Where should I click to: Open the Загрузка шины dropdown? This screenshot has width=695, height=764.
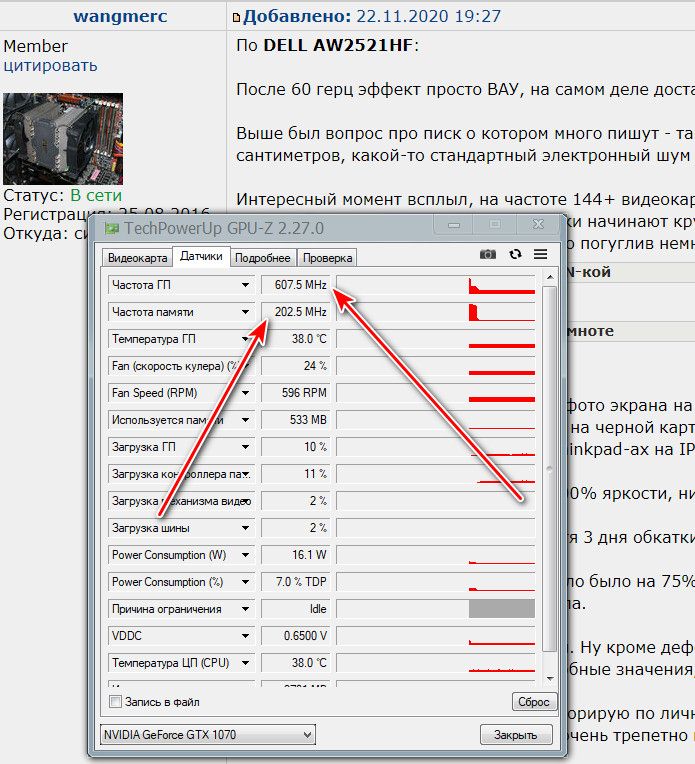[x=246, y=528]
